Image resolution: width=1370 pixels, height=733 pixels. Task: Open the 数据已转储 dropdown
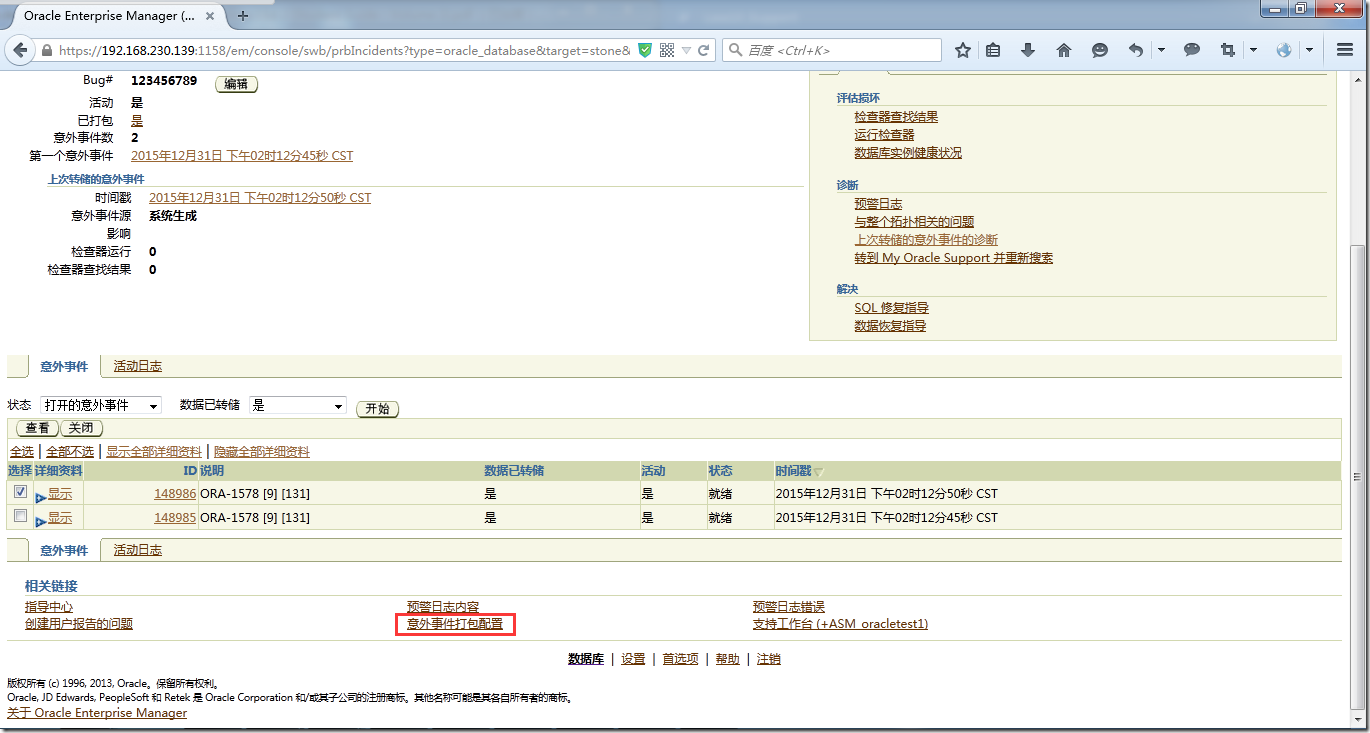[x=297, y=406]
